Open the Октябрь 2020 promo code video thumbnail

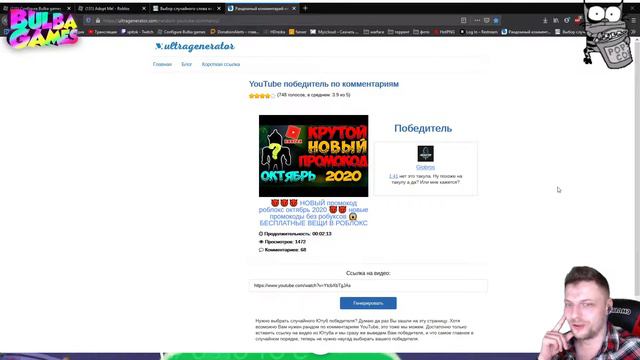(313, 156)
